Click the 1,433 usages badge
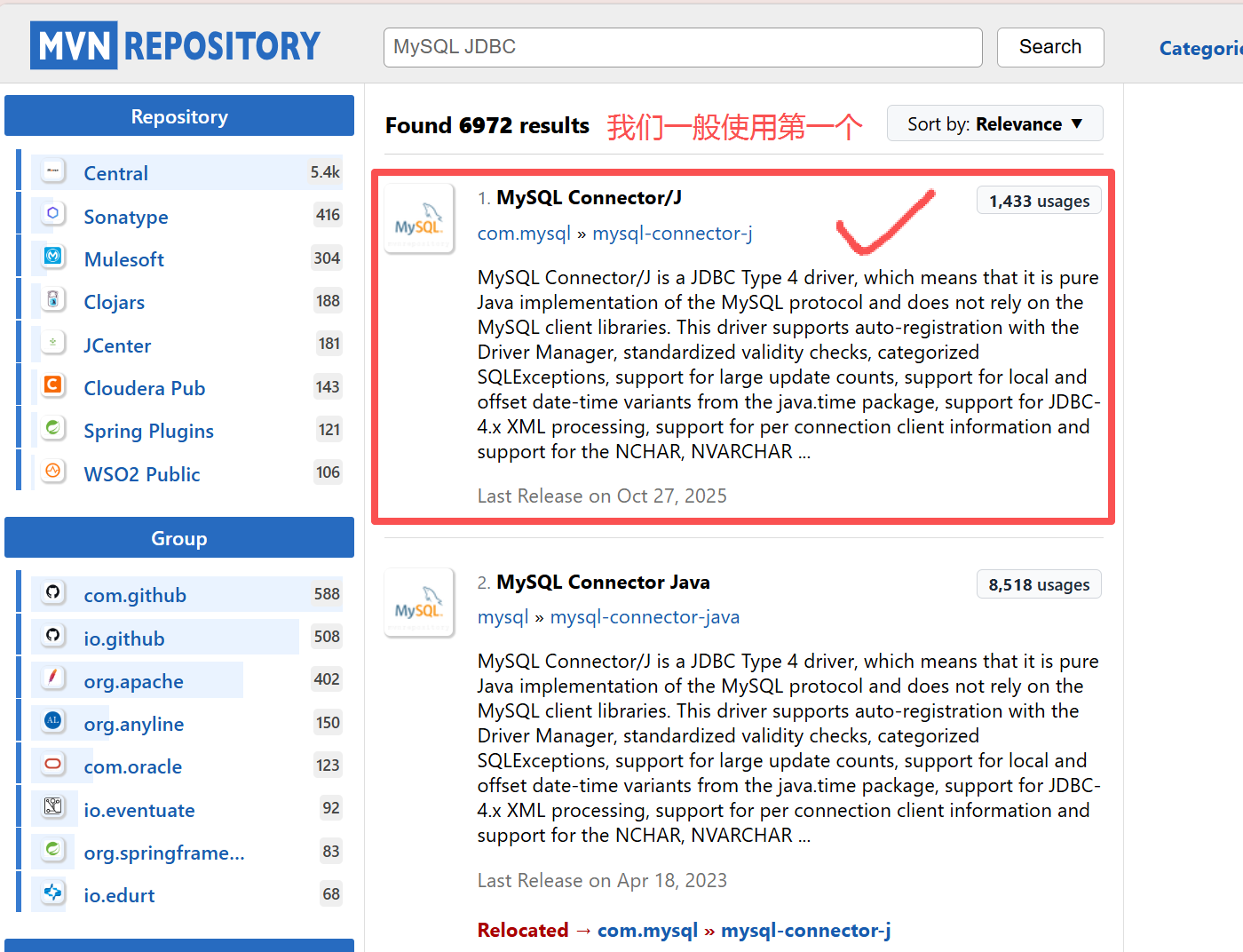1243x952 pixels. (1039, 201)
